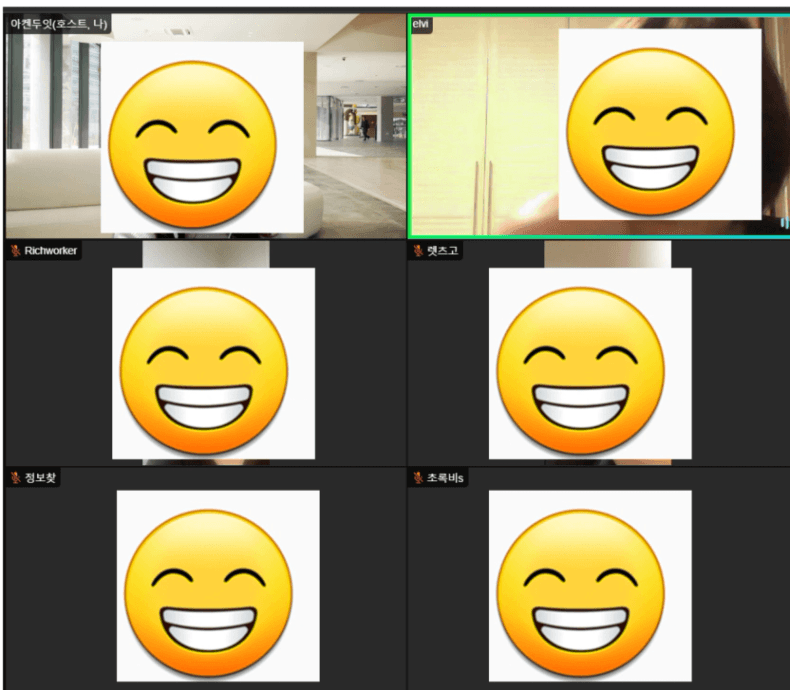Click the smiley emoji covering host 아젠두잇
Screen dimensions: 790x690
click(x=192, y=137)
